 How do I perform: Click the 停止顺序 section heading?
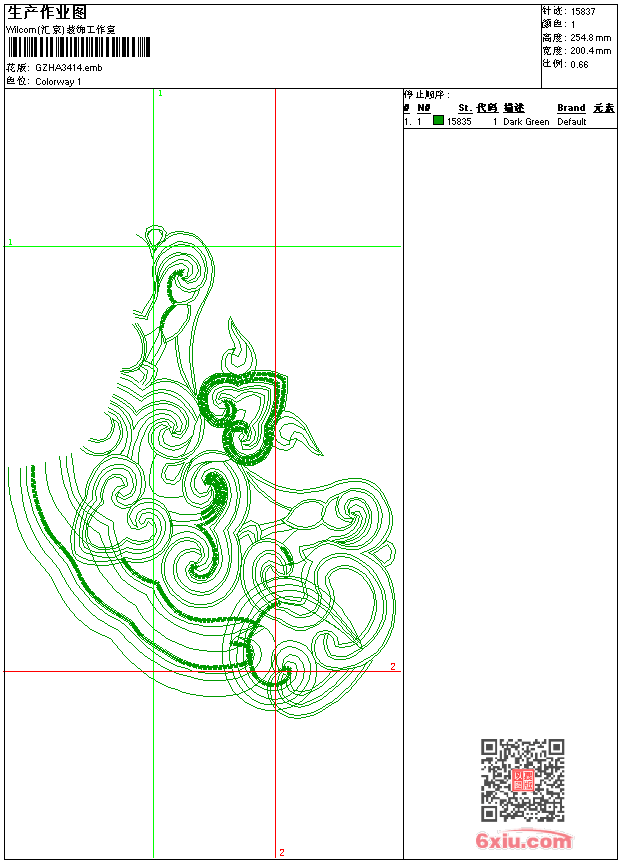427,95
